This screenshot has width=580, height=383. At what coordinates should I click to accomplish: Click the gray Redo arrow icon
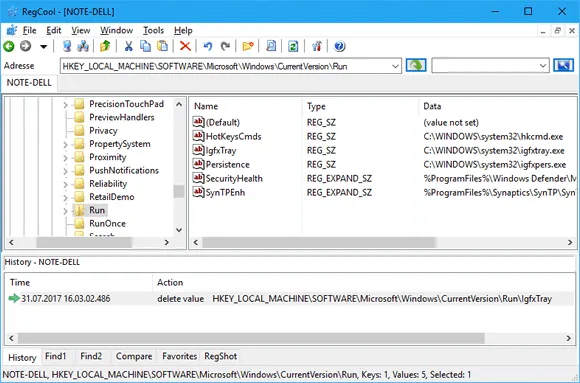click(225, 46)
